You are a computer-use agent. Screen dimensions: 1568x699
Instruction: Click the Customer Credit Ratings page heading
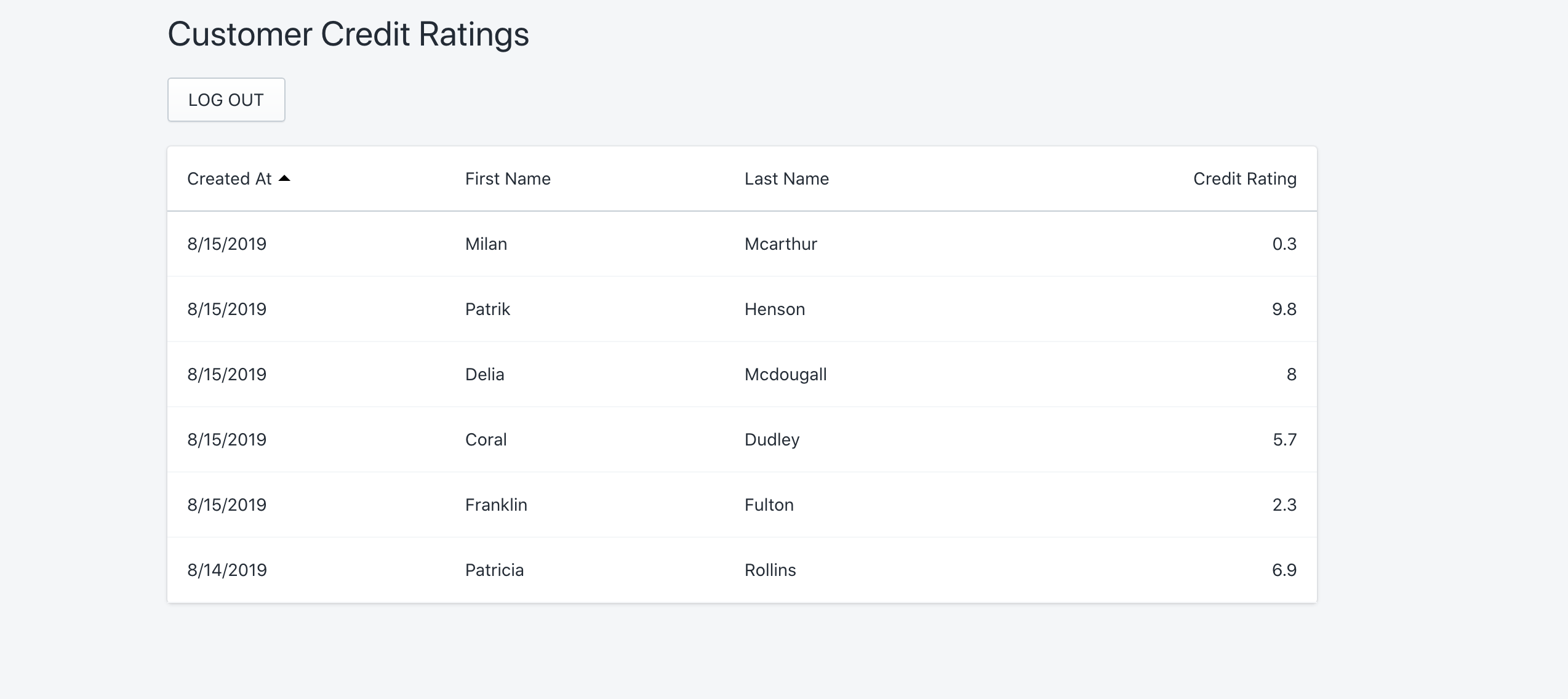pos(348,34)
